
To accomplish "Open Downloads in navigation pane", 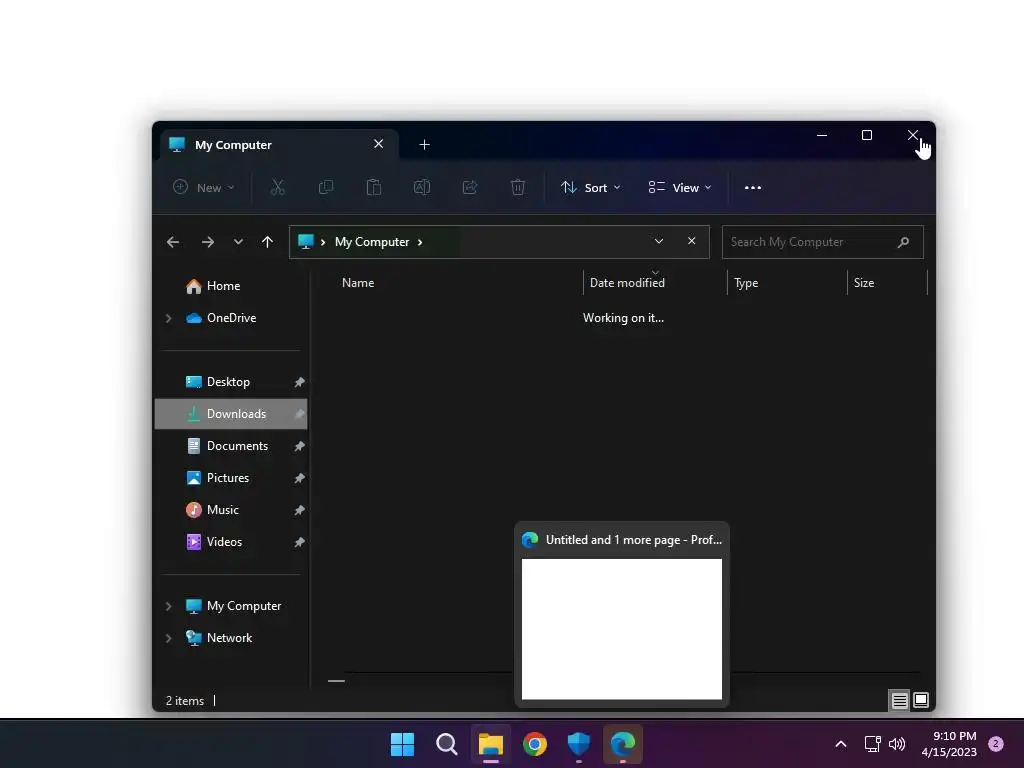I will coord(231,414).
